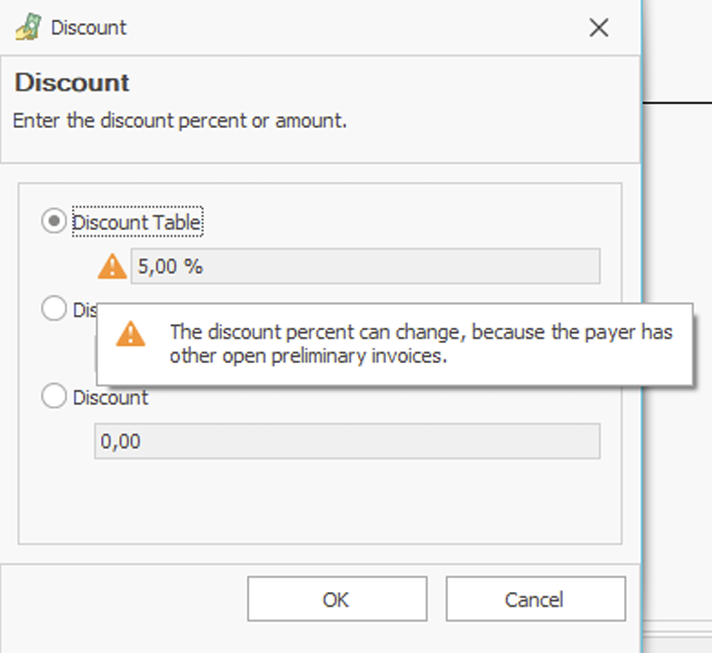Select the bottom Discount radio button
Viewport: 712px width, 653px height.
pyautogui.click(x=54, y=396)
